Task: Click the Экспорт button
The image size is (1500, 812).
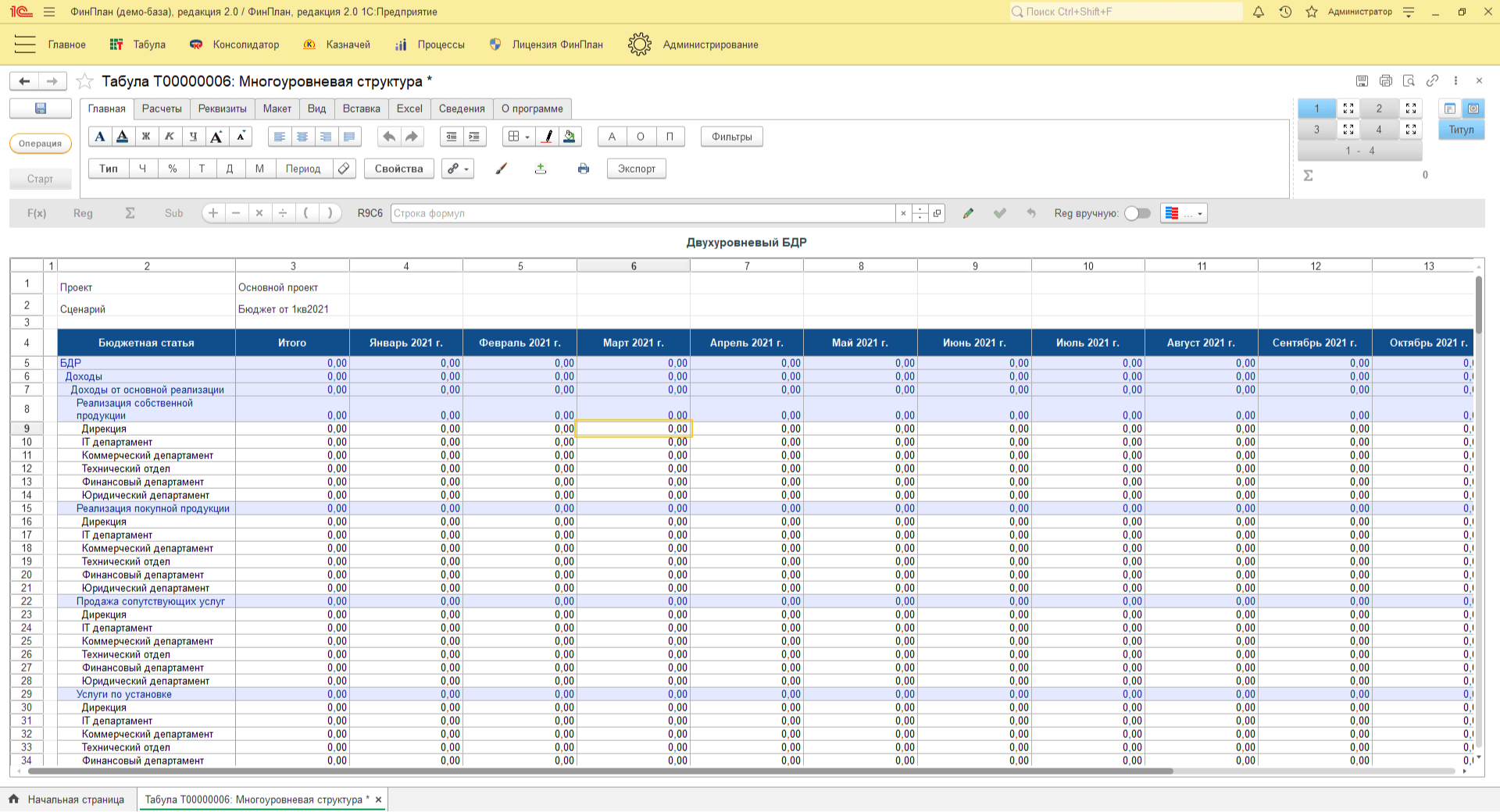Action: click(636, 169)
